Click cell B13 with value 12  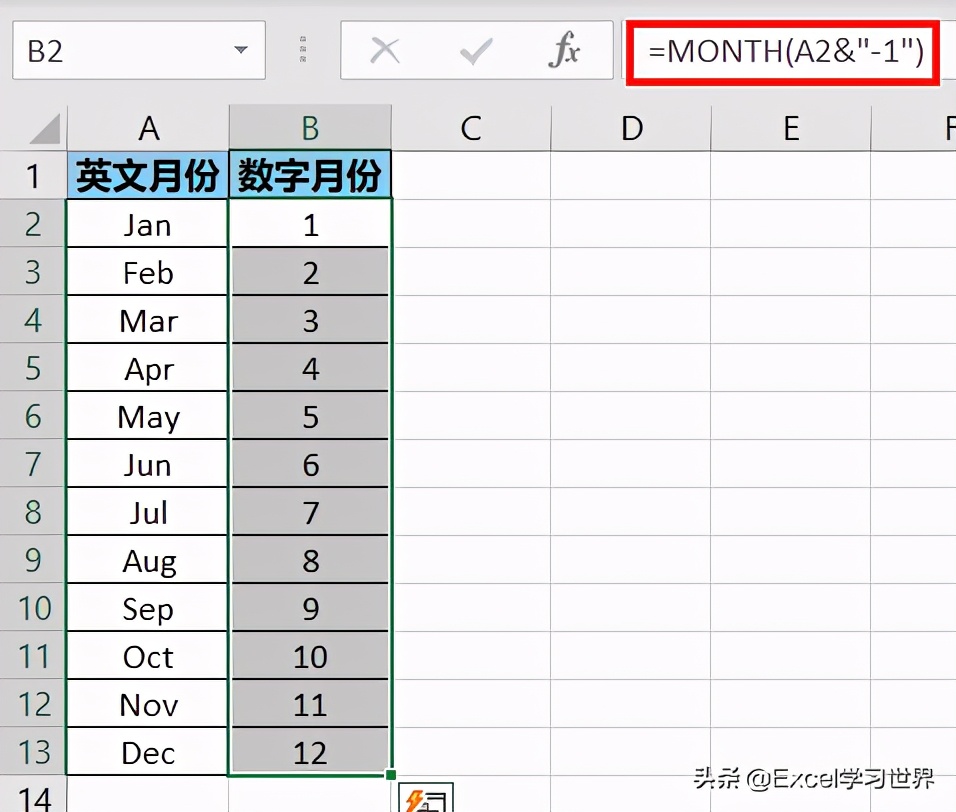(x=310, y=752)
